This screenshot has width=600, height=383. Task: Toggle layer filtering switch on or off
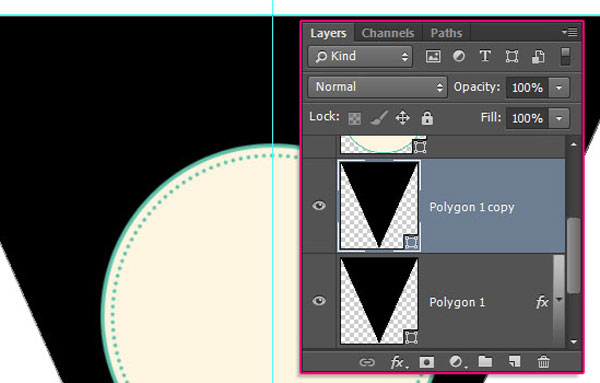tap(566, 57)
